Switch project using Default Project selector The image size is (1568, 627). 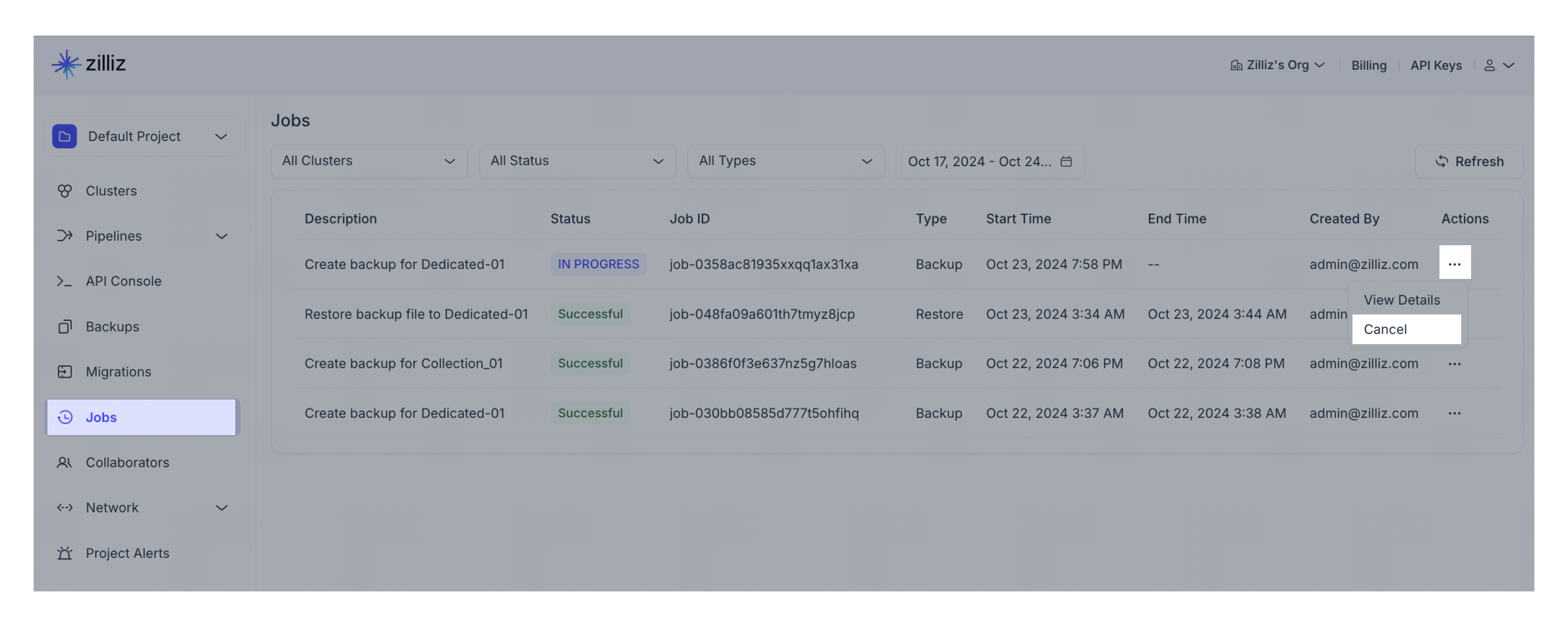142,136
